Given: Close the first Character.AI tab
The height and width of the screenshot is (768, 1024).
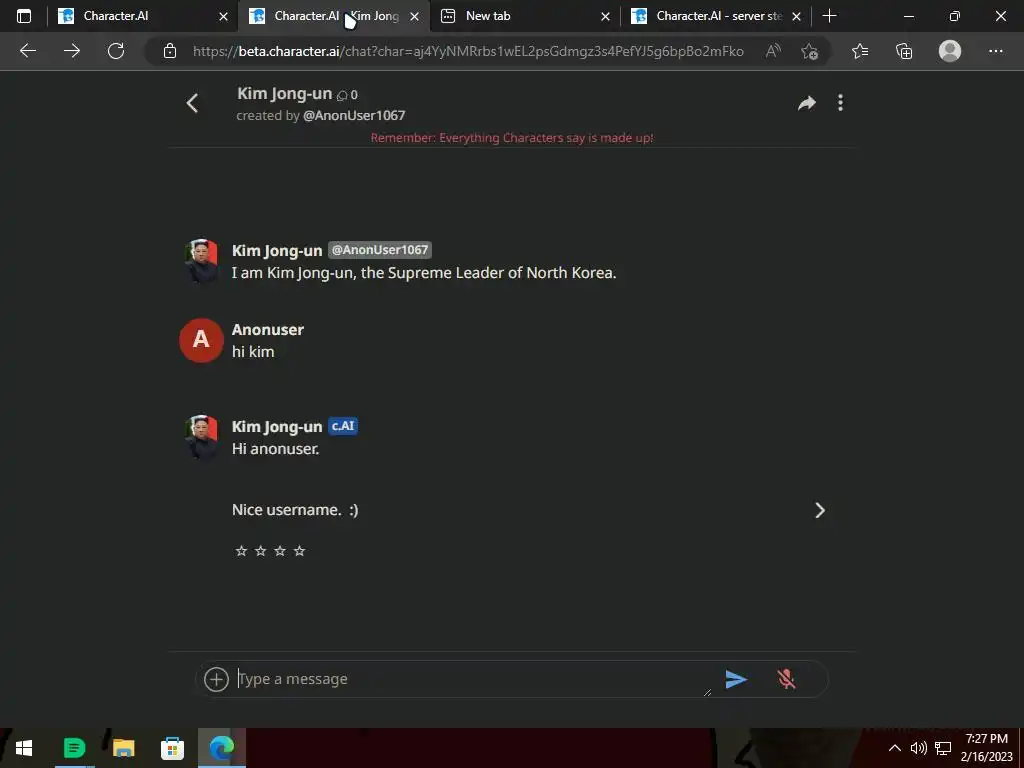Looking at the screenshot, I should pyautogui.click(x=223, y=16).
